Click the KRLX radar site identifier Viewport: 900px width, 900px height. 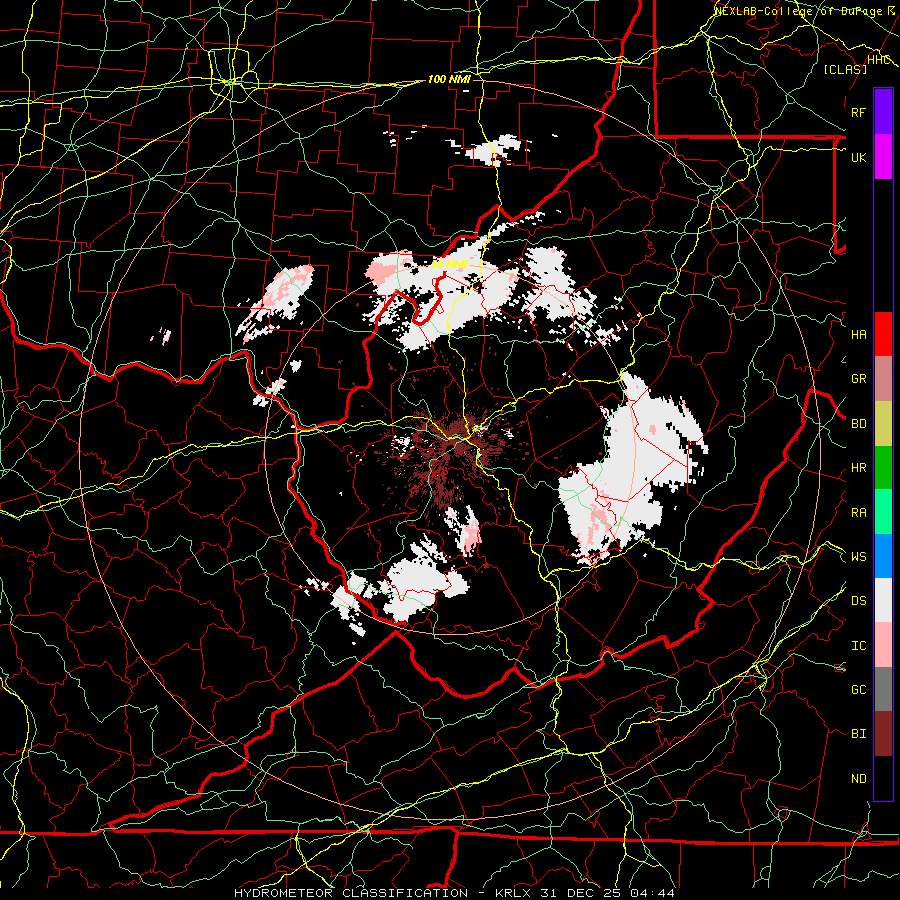click(x=513, y=893)
